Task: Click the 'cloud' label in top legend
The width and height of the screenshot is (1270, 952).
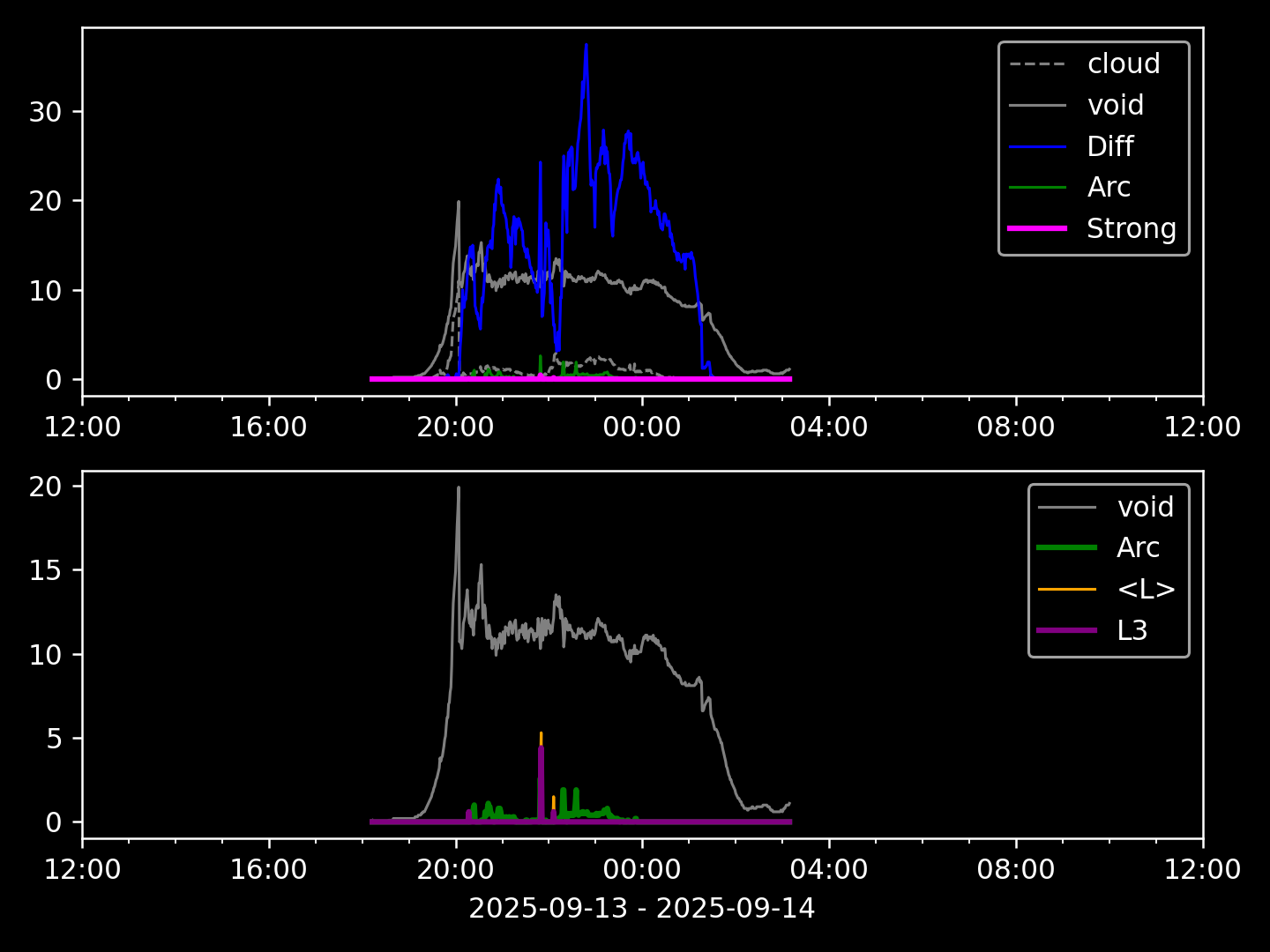Action: tap(1123, 64)
